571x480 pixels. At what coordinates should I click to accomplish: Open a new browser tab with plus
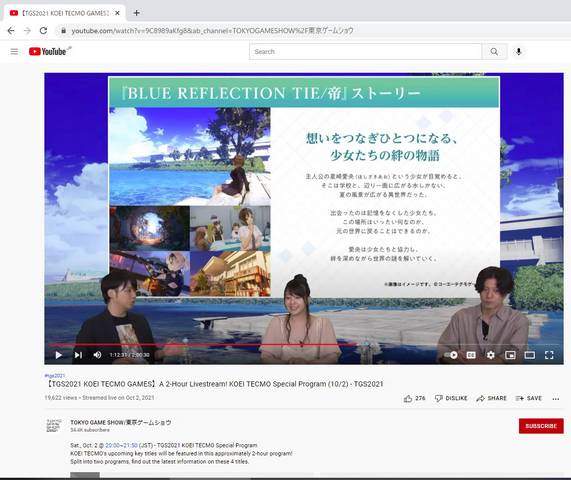(x=137, y=13)
